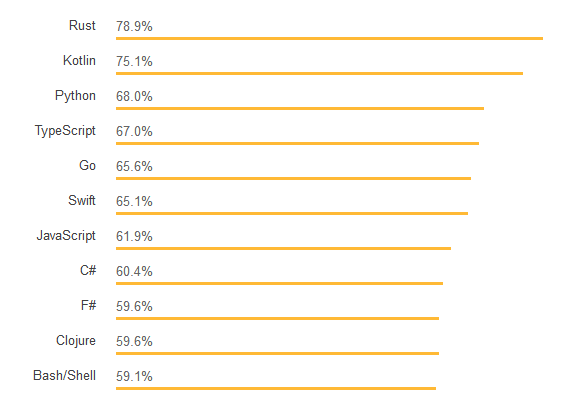Click the Bash/Shell label
This screenshot has height=401, width=561.
(x=64, y=376)
